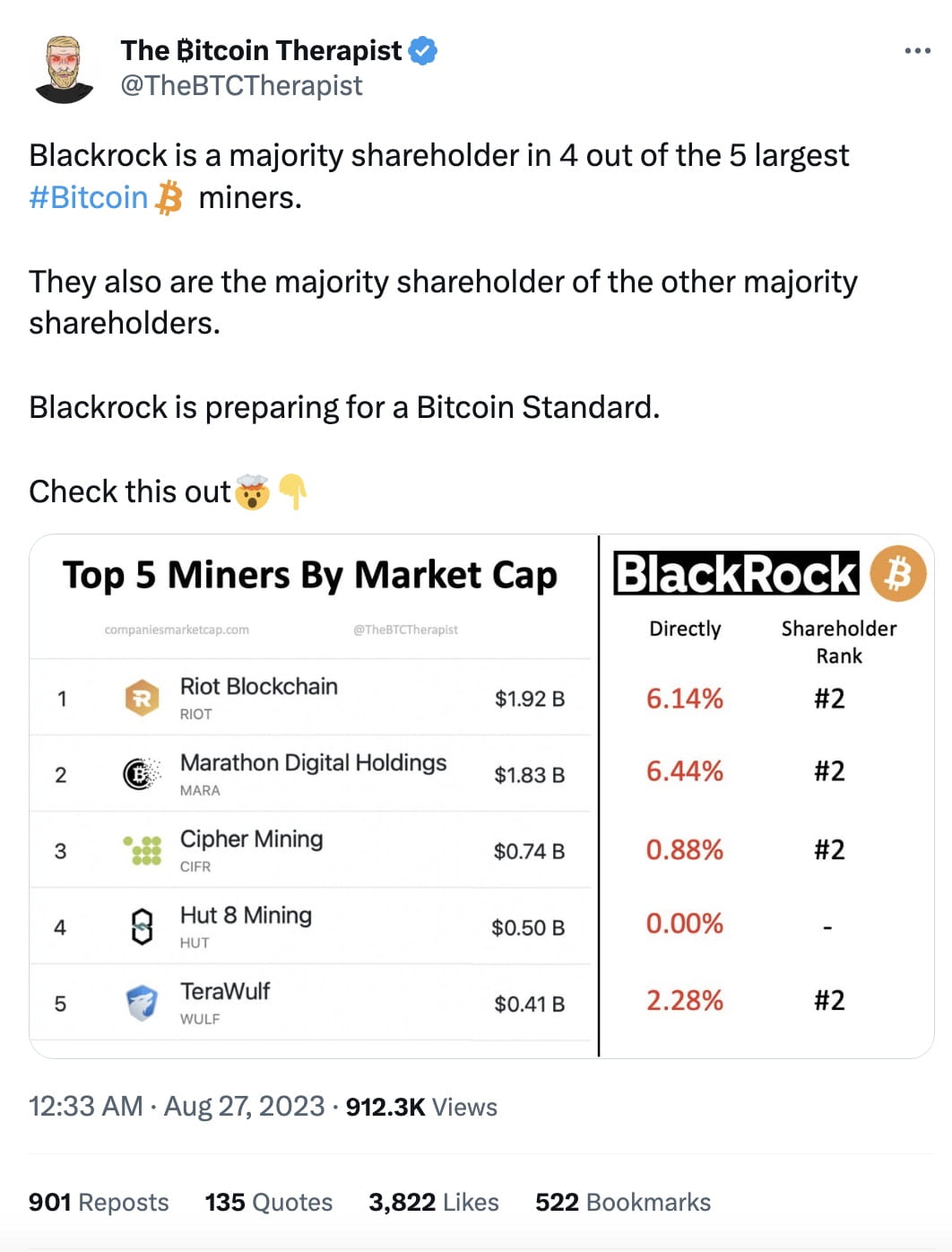The height and width of the screenshot is (1252, 952).
Task: Click the @TheBTCTherapist handle
Action: 240,85
